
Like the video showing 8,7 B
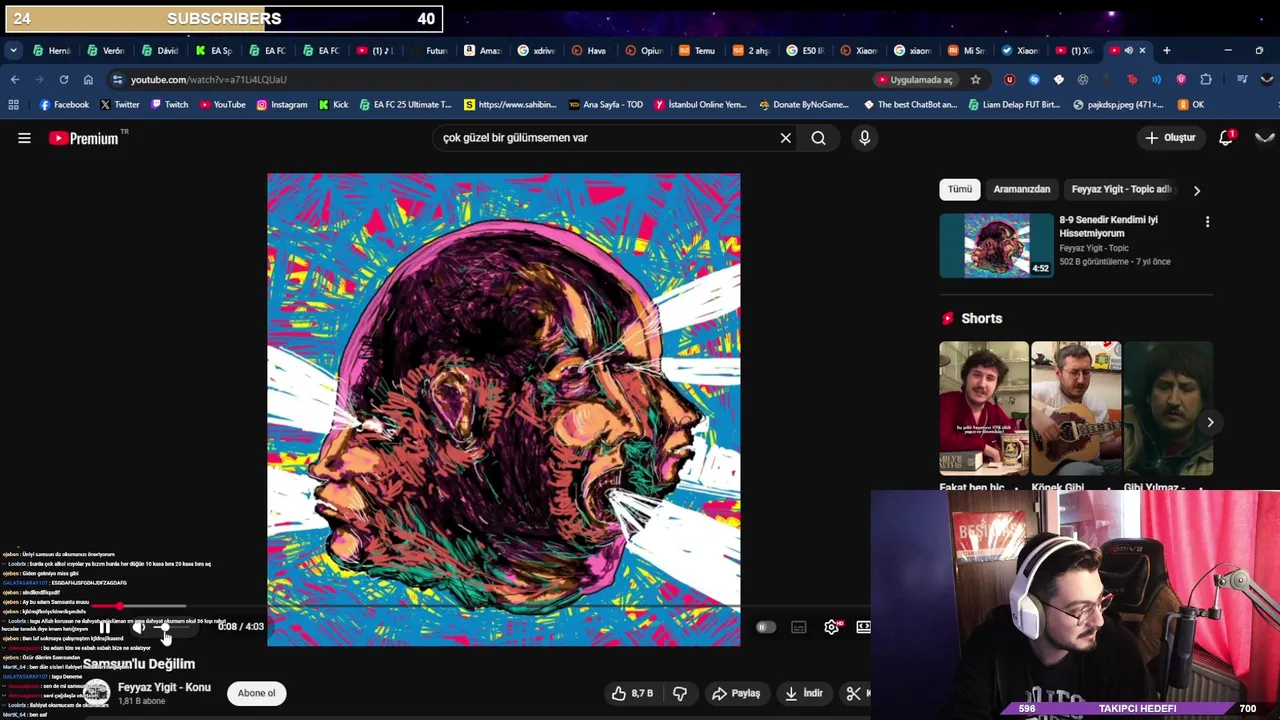coord(632,693)
